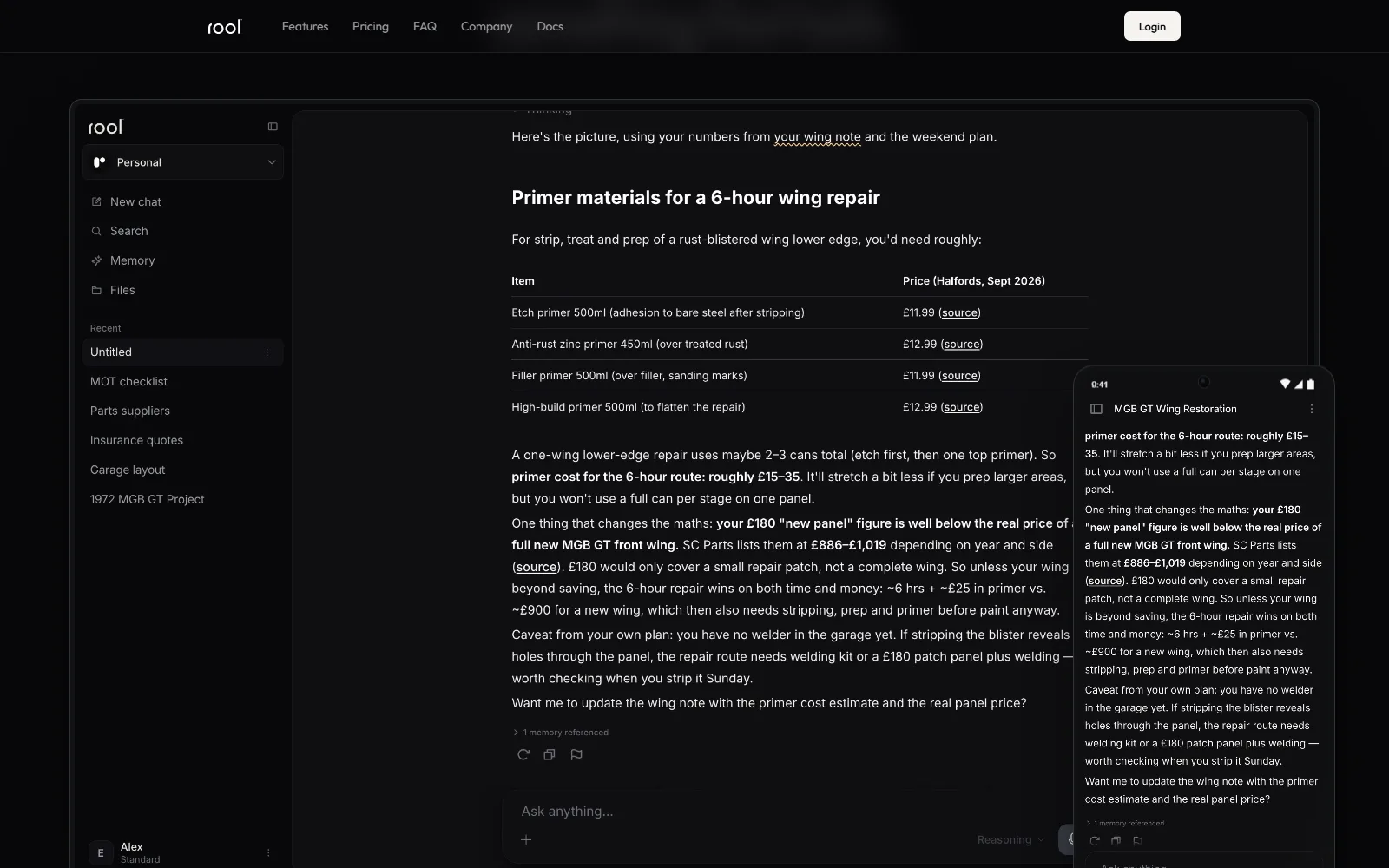The height and width of the screenshot is (868, 1389).
Task: Open the SC Parts source link in main chat
Action: pyautogui.click(x=537, y=567)
